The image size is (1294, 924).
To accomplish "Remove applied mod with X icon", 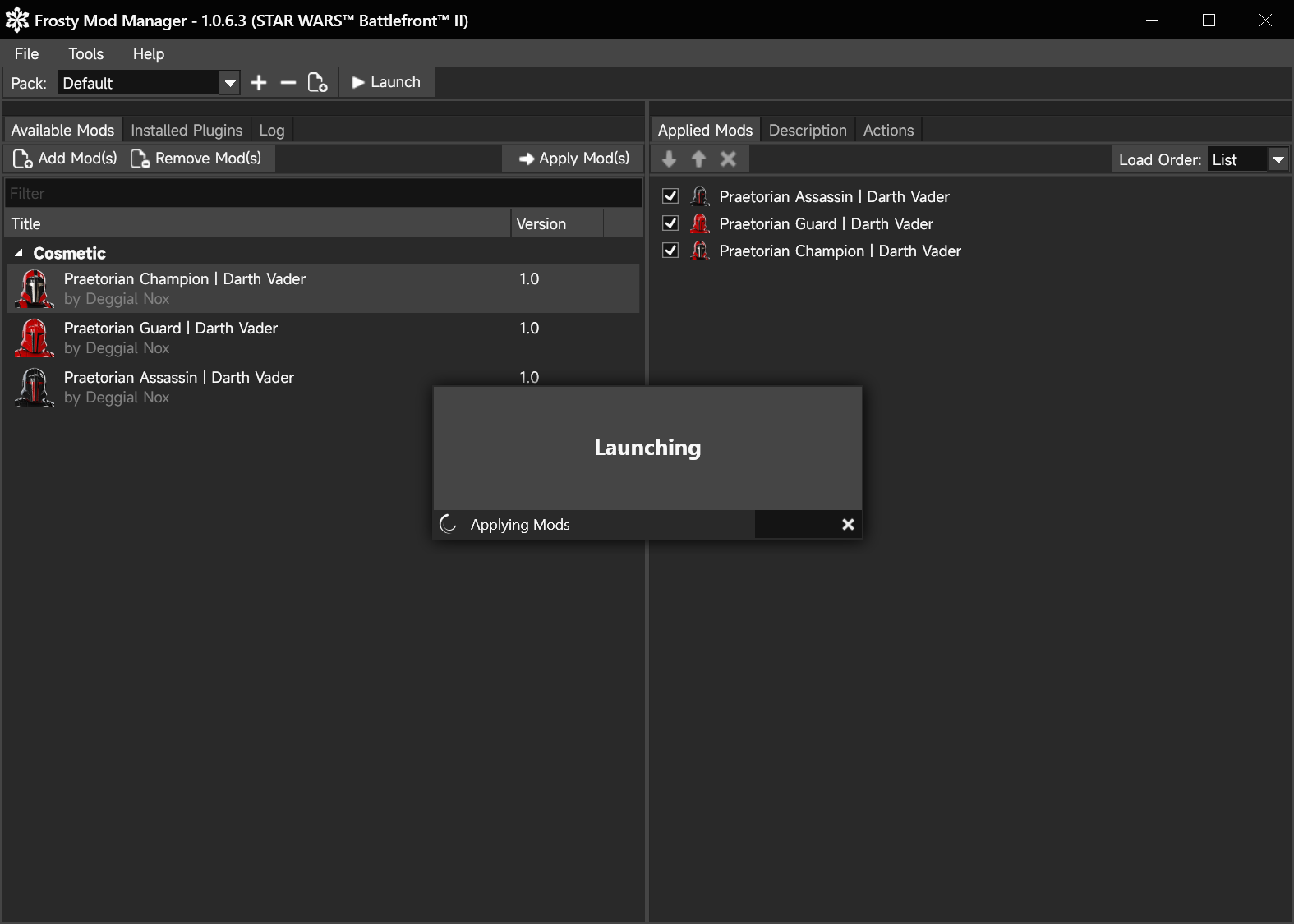I will click(x=728, y=159).
